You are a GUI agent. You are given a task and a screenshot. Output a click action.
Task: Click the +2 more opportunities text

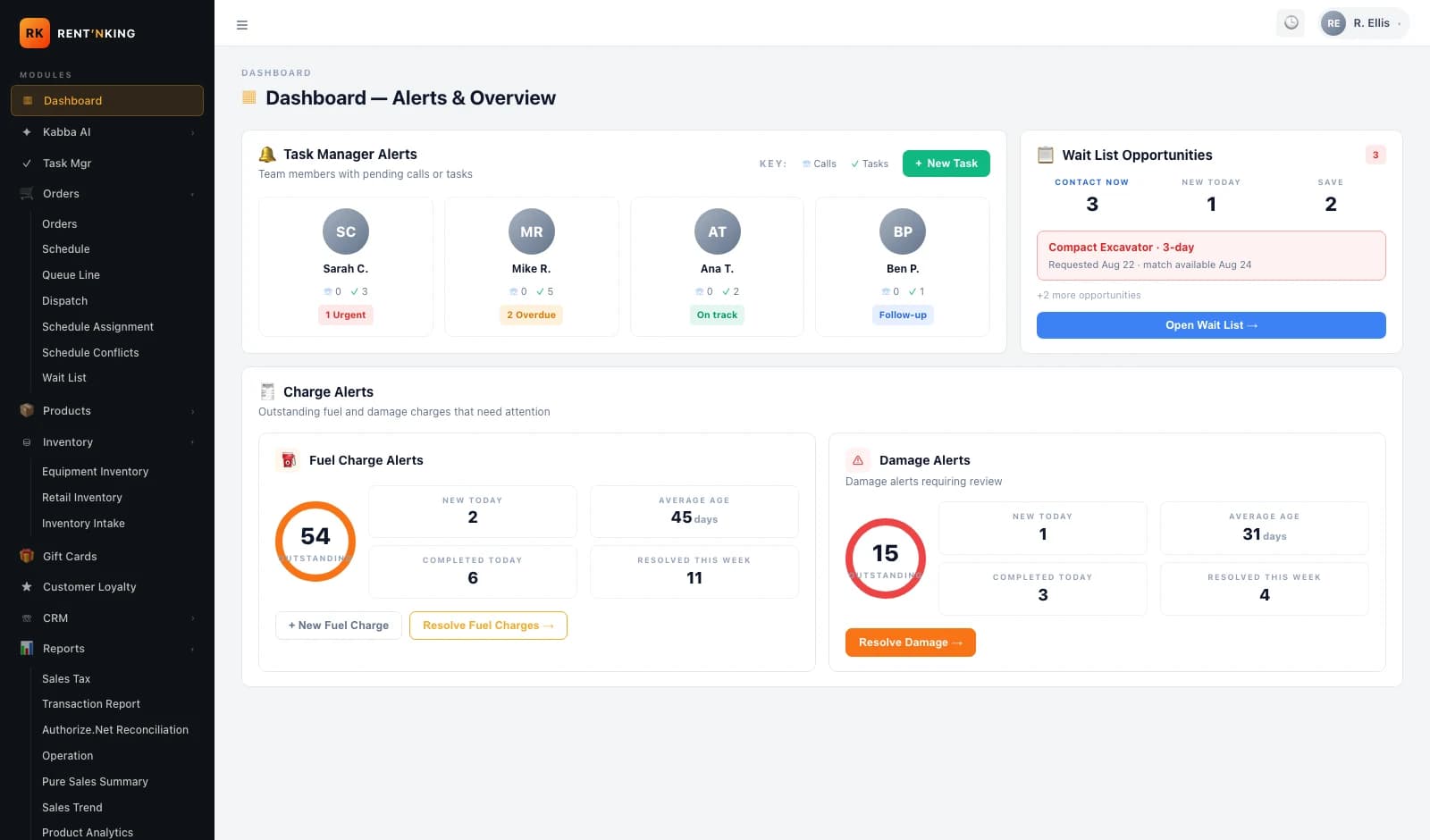pyautogui.click(x=1089, y=296)
